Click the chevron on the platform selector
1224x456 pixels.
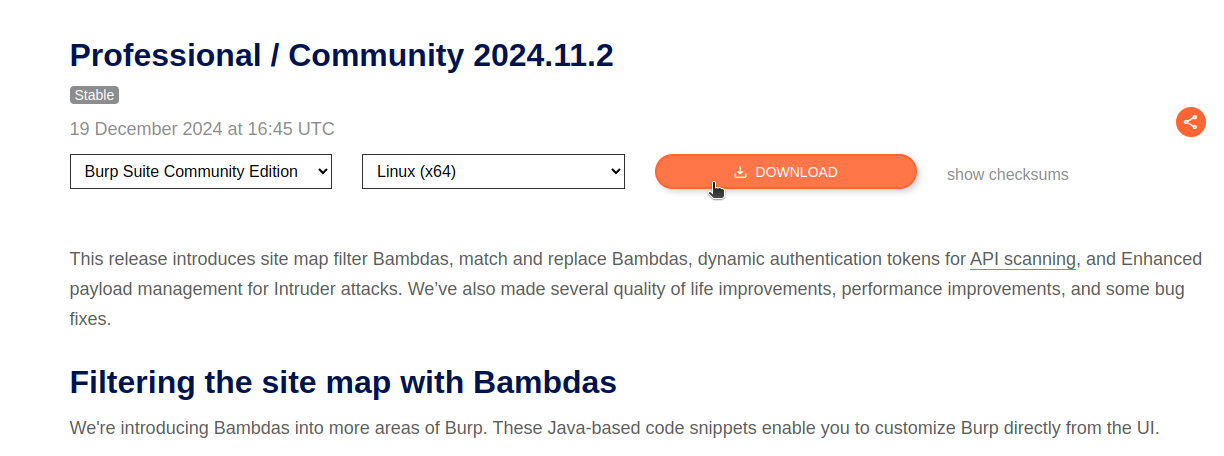pos(615,172)
